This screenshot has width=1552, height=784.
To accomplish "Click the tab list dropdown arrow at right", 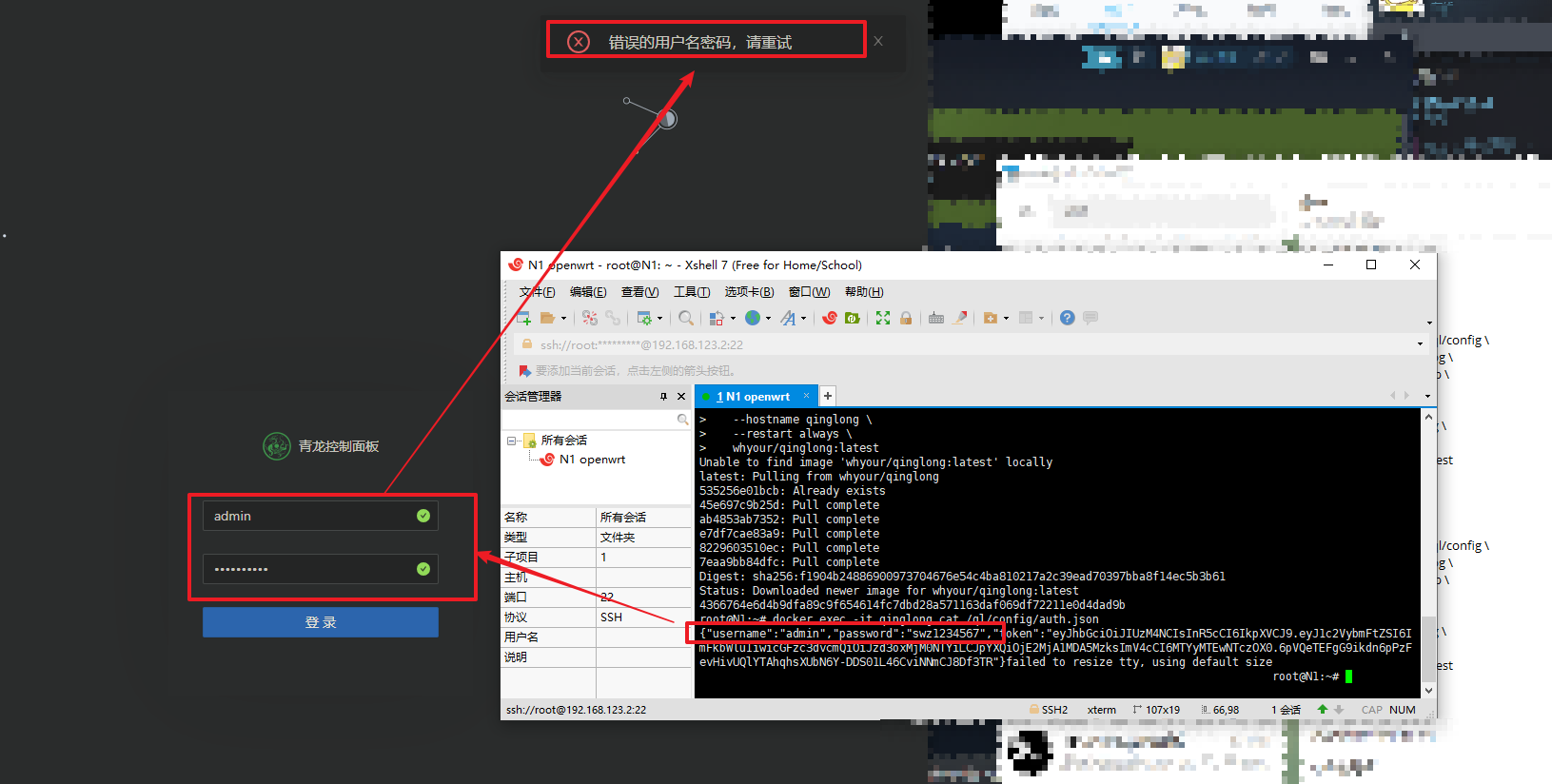I will [1427, 397].
